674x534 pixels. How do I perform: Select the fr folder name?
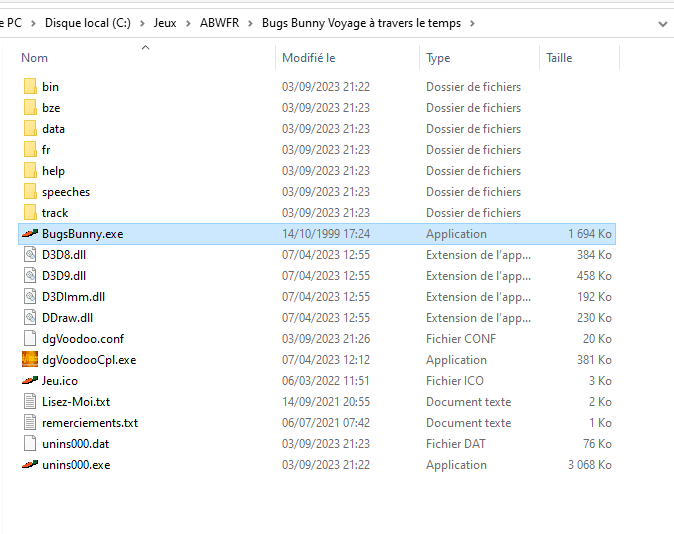(x=46, y=150)
